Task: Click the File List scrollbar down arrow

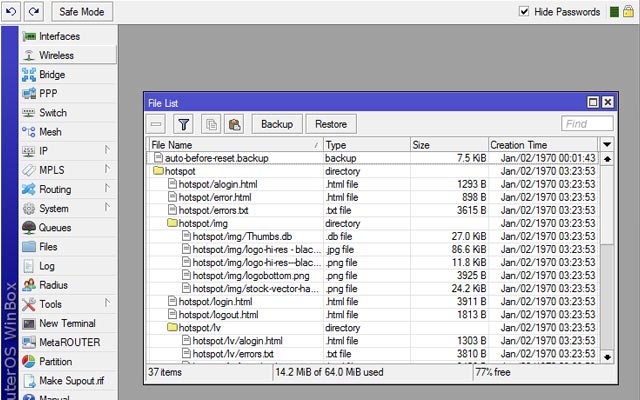Action: coord(606,356)
